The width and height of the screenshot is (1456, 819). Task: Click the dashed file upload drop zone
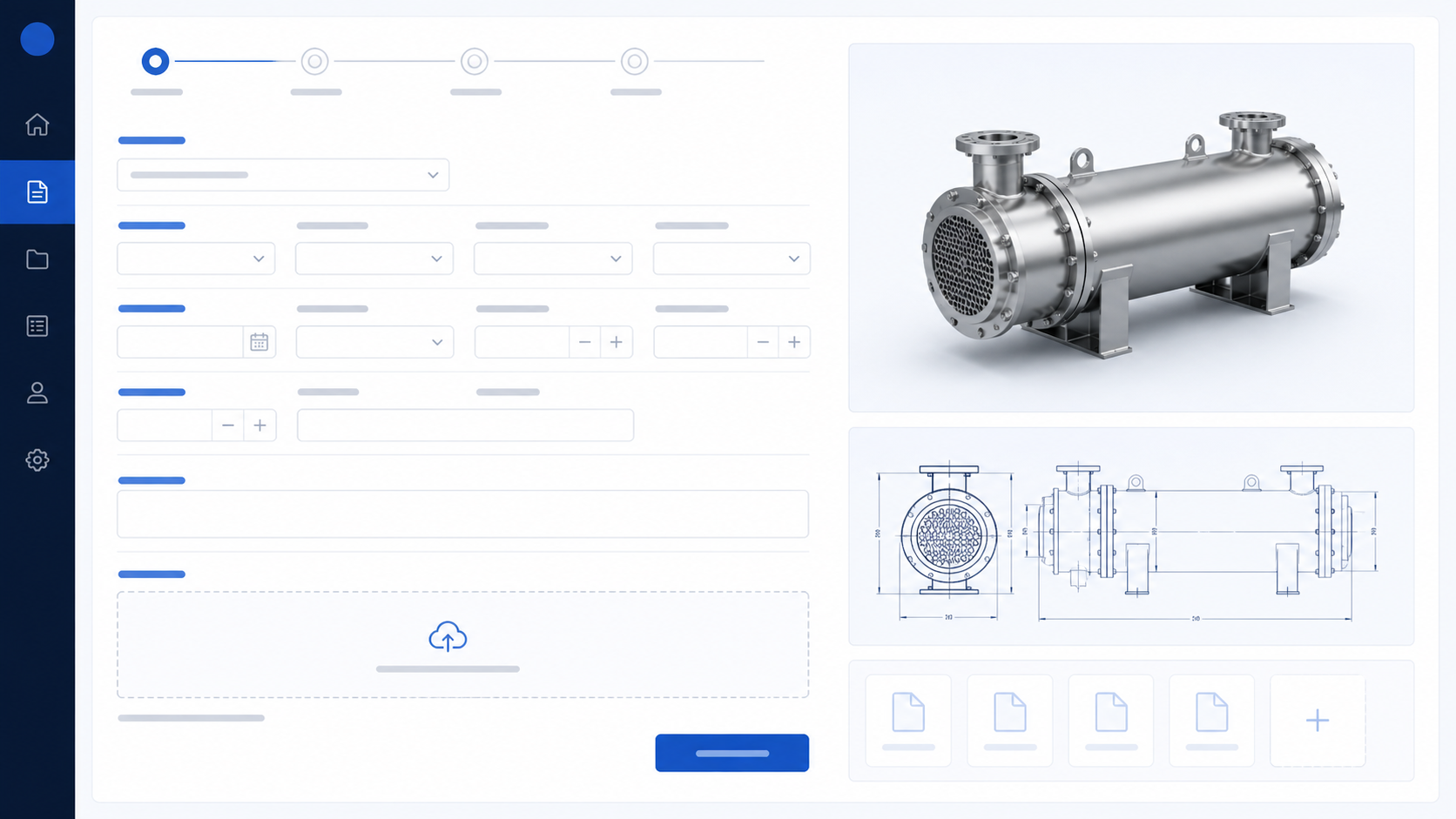462,645
